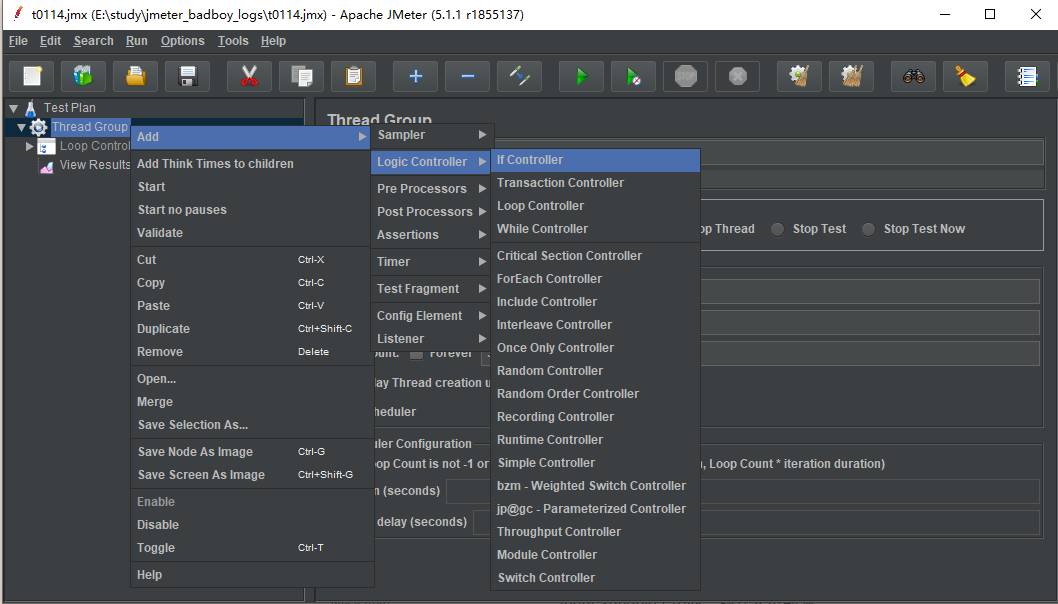This screenshot has width=1058, height=604.
Task: Collapse all nodes with the minus icon
Action: [468, 76]
